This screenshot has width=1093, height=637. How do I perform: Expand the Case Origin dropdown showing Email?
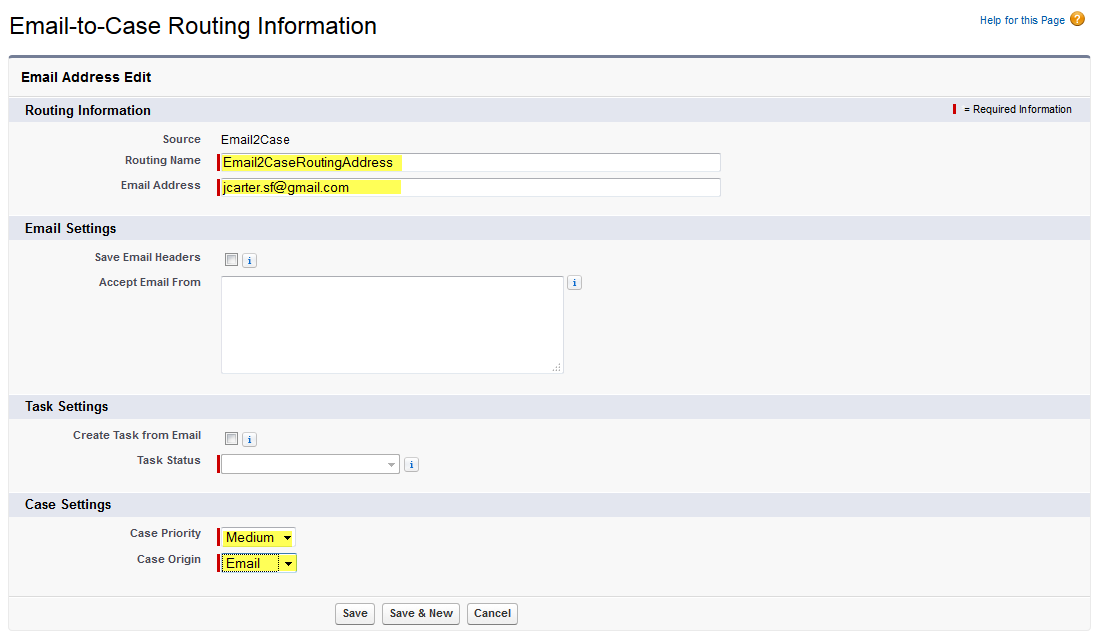pos(259,564)
